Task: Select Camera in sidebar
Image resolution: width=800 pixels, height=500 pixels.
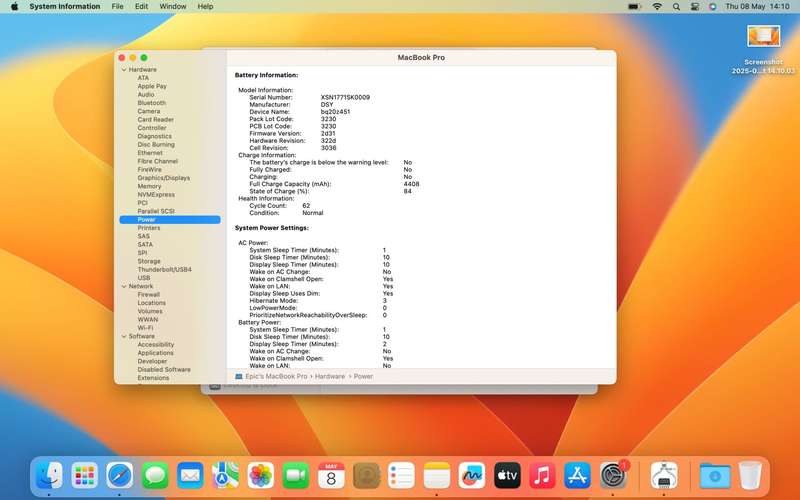Action: 148,111
